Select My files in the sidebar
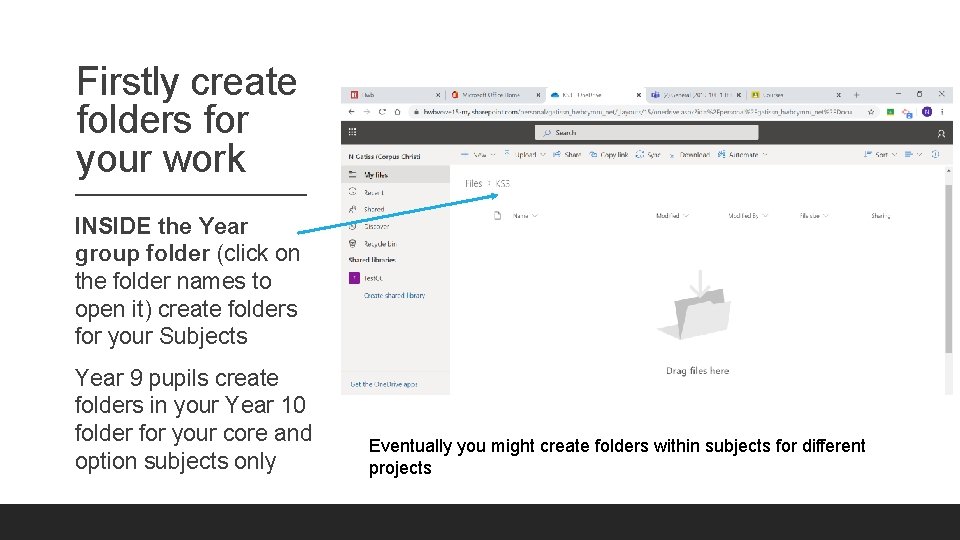 tap(395, 174)
